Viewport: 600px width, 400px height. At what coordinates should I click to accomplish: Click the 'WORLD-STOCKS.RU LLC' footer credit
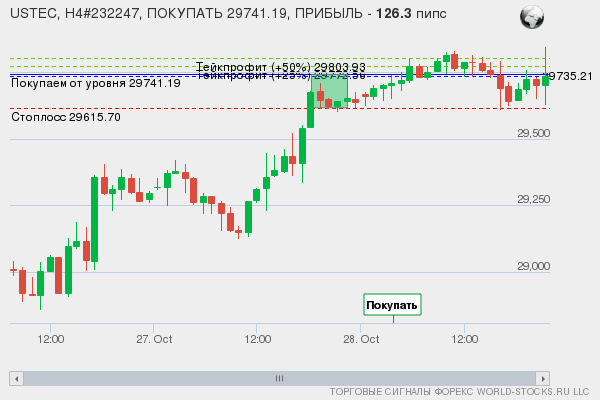point(533,392)
